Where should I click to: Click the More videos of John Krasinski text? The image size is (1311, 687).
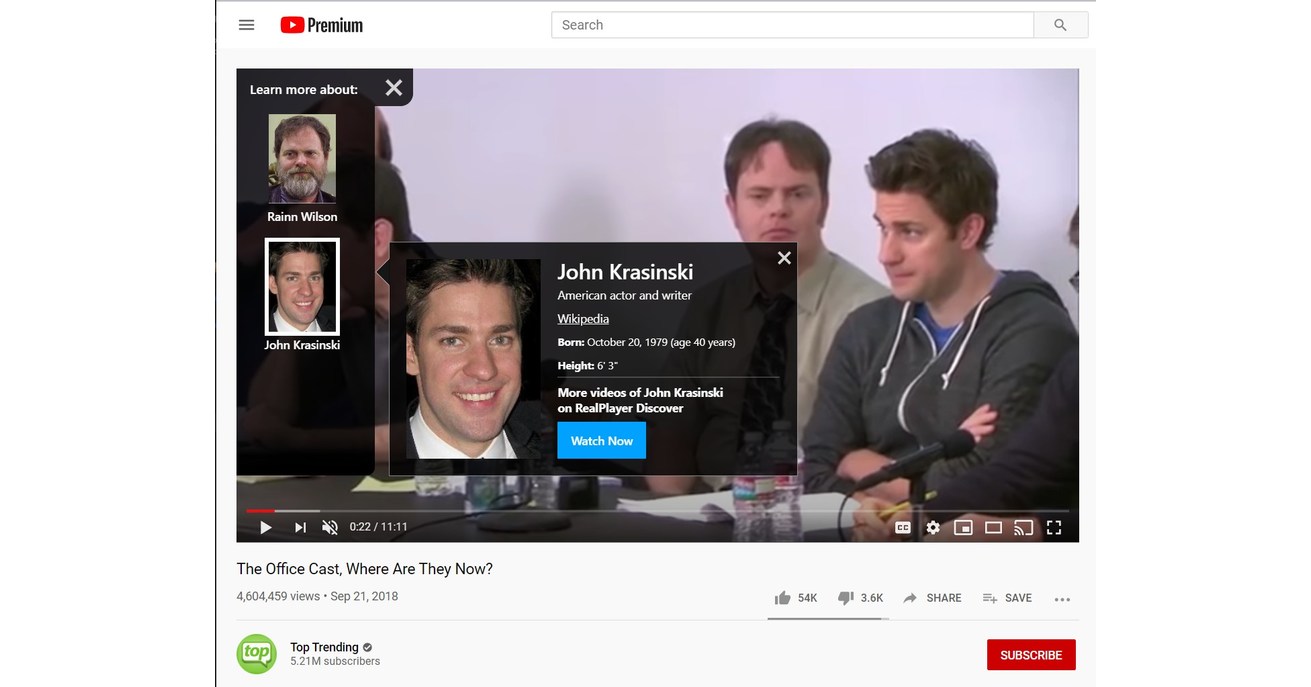pyautogui.click(x=640, y=400)
